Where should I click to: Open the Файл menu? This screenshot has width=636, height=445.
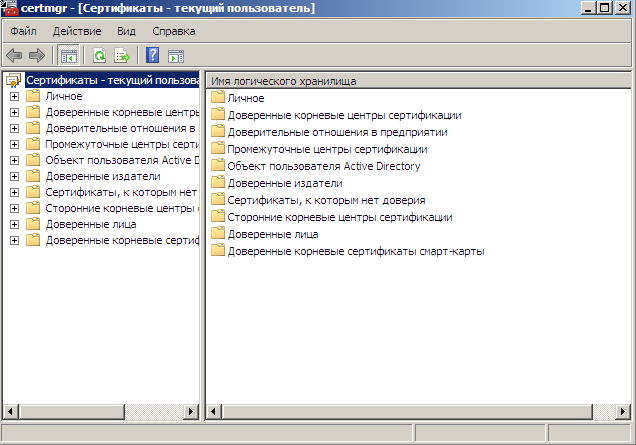coord(23,31)
